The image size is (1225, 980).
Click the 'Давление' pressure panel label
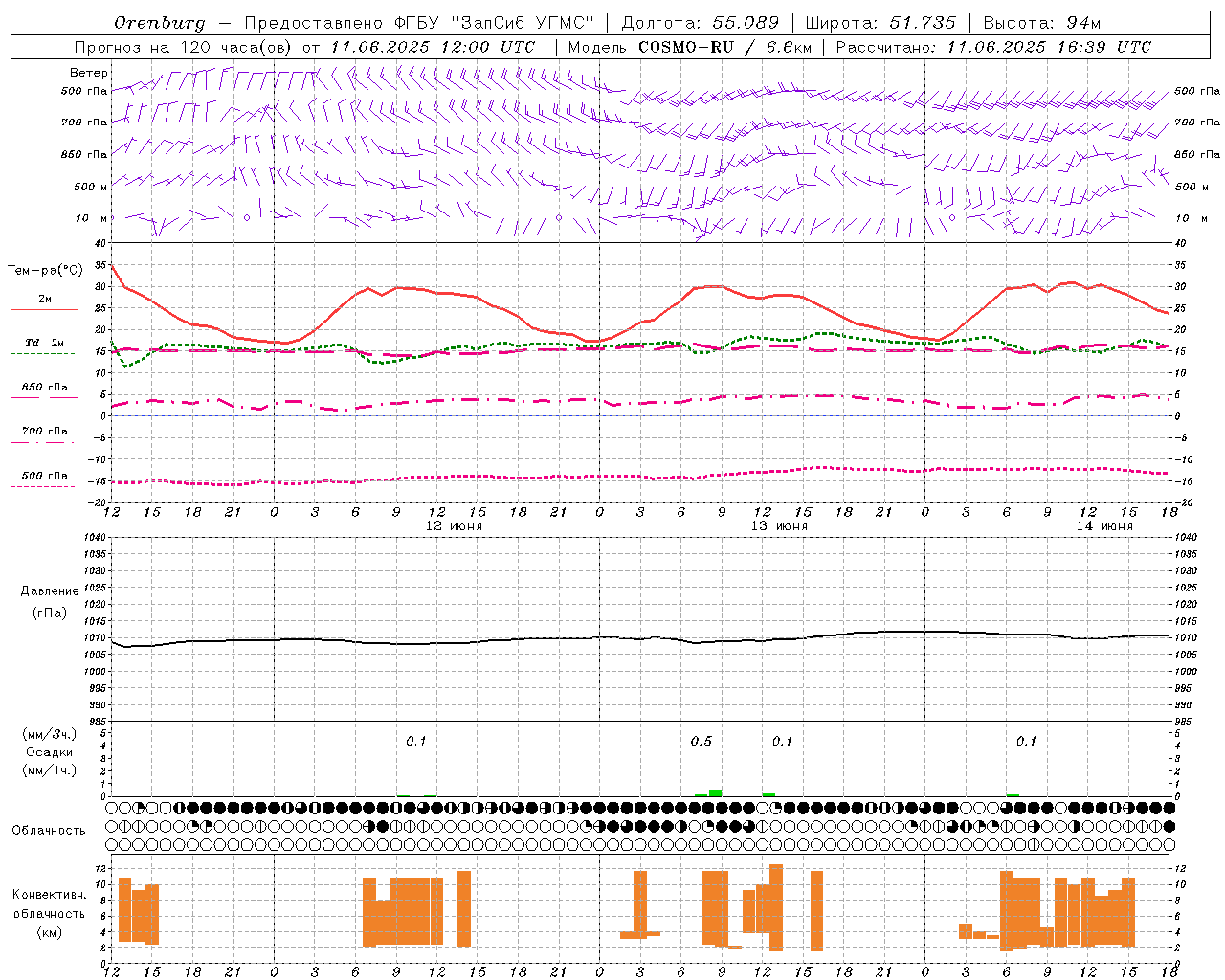(x=50, y=591)
